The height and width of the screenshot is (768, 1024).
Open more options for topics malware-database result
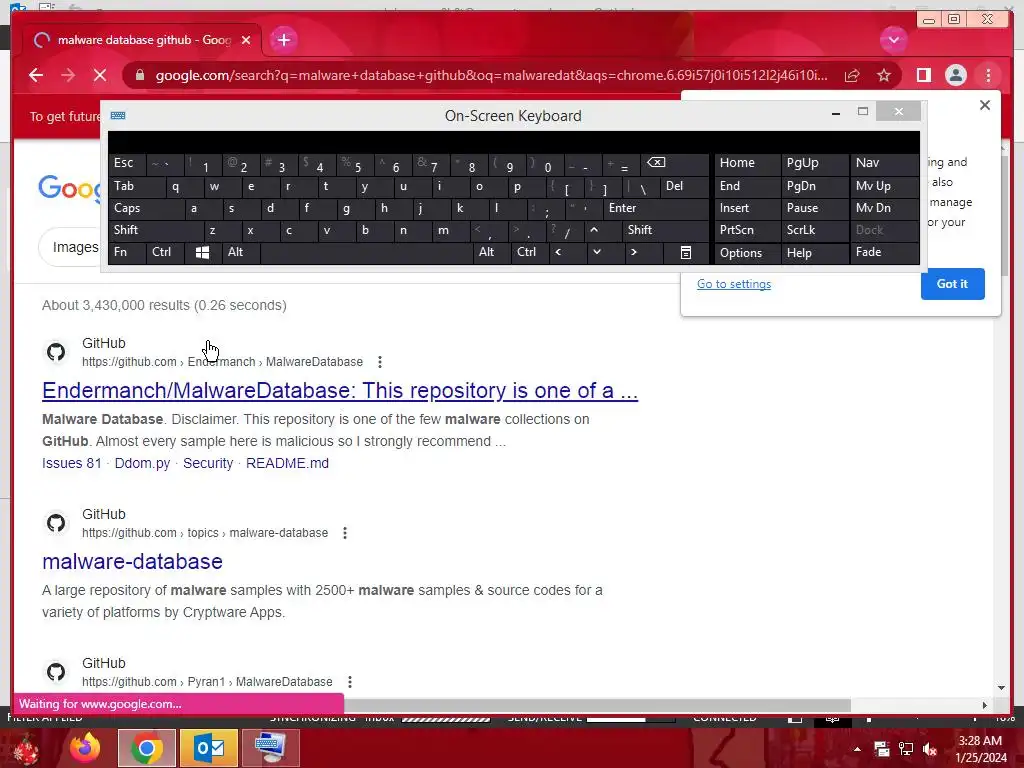(x=345, y=533)
